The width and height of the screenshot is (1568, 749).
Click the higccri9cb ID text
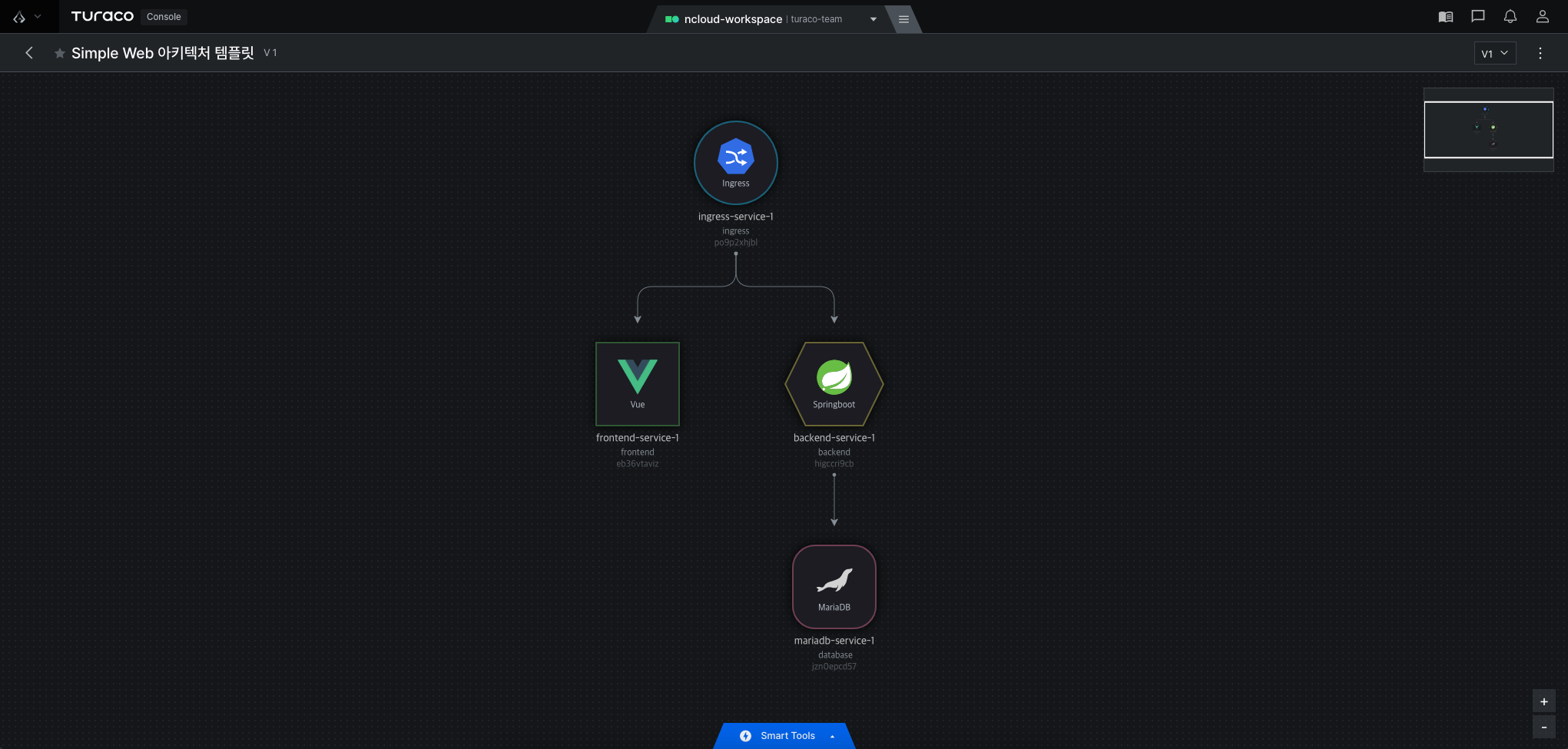pos(834,464)
